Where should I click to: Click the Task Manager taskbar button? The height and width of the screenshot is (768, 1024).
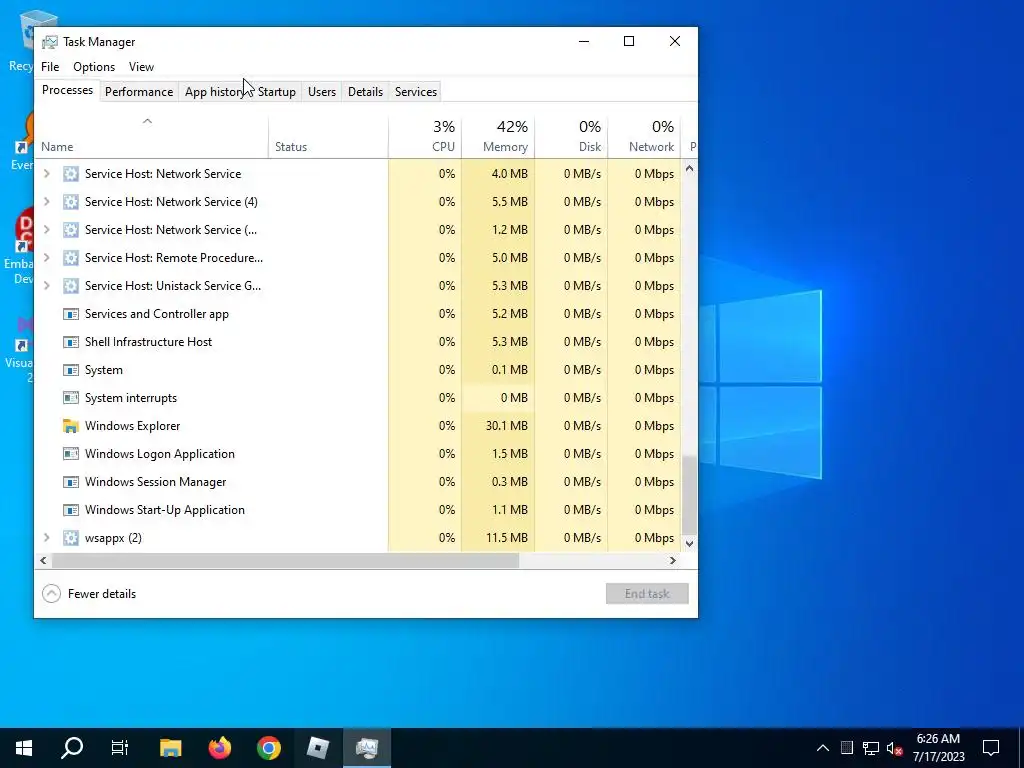367,748
